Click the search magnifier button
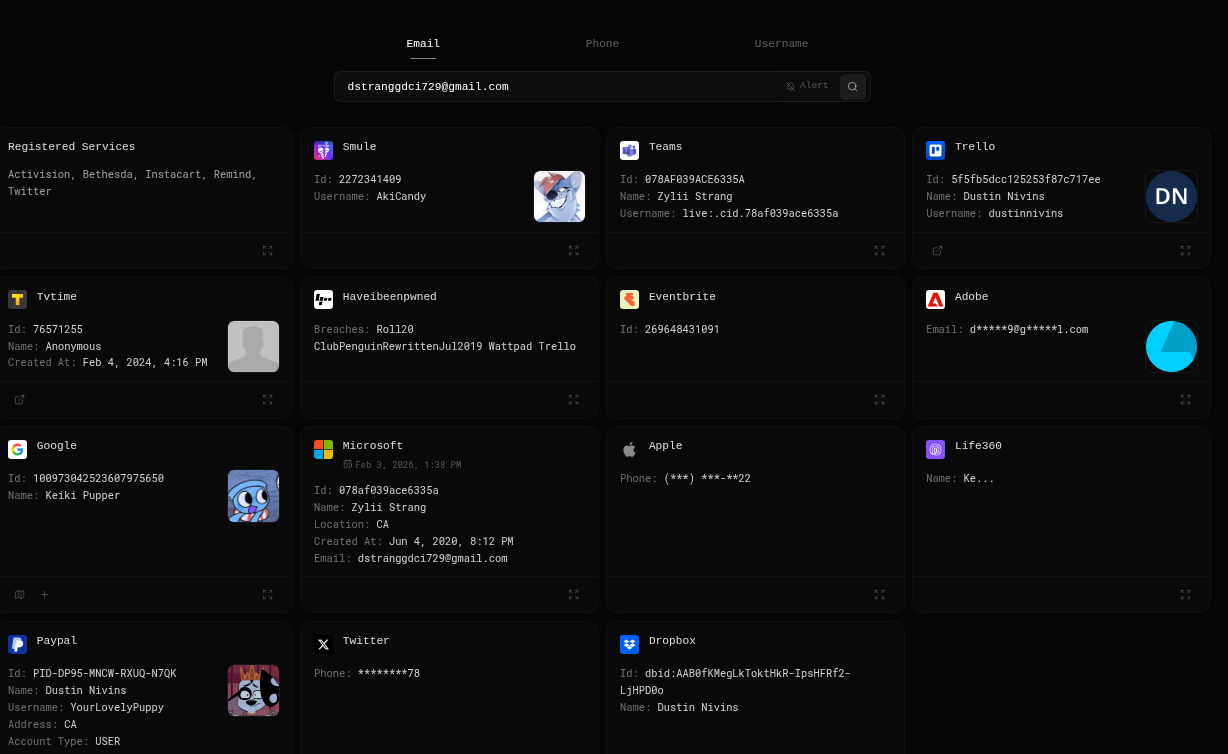1228x754 pixels. (x=853, y=87)
